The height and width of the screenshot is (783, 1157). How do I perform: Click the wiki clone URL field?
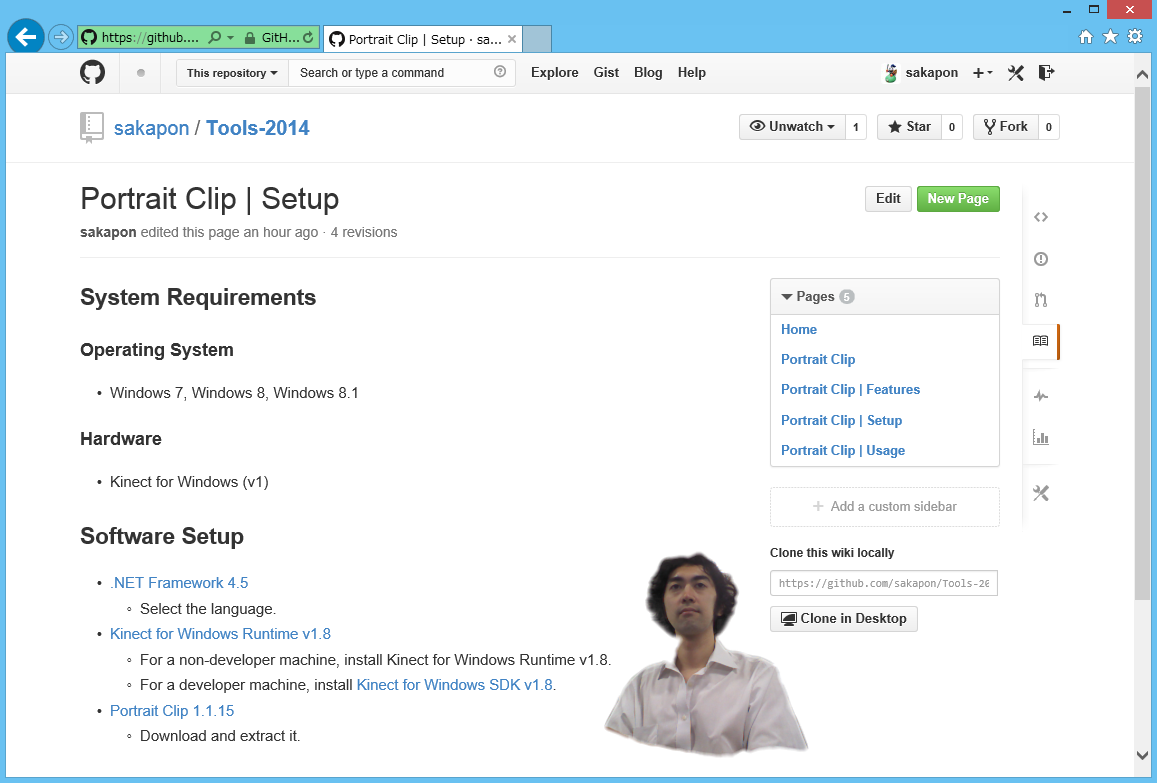(883, 583)
